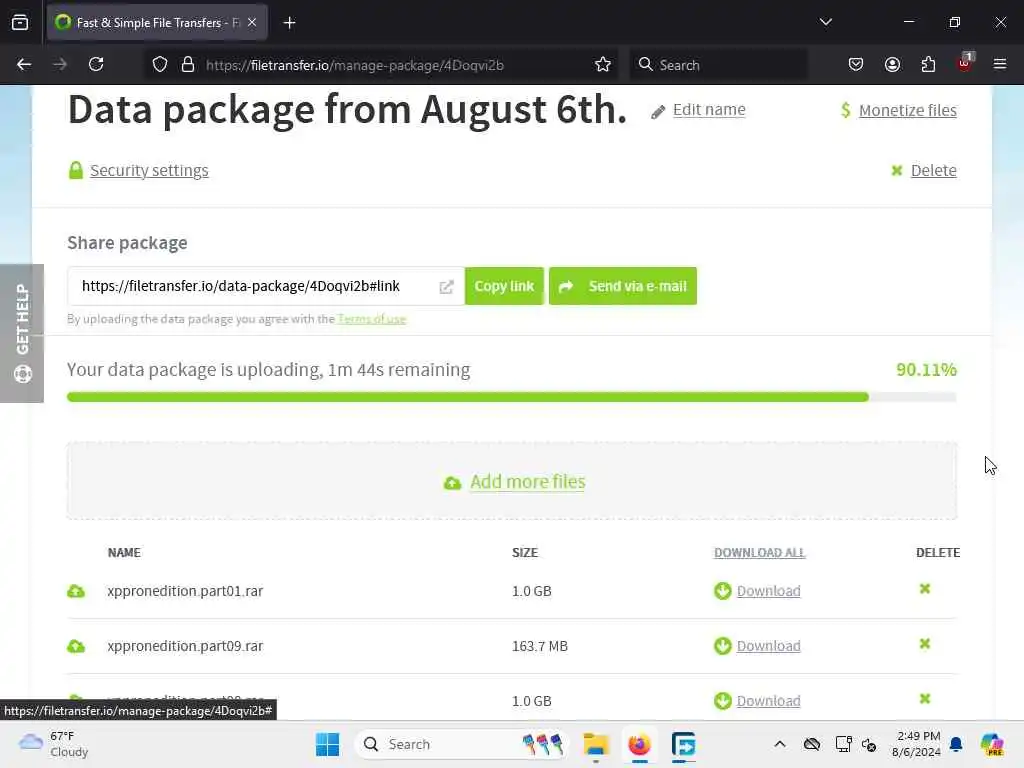This screenshot has width=1024, height=768.
Task: Download xppronedition.part09.rar
Action: tap(769, 646)
